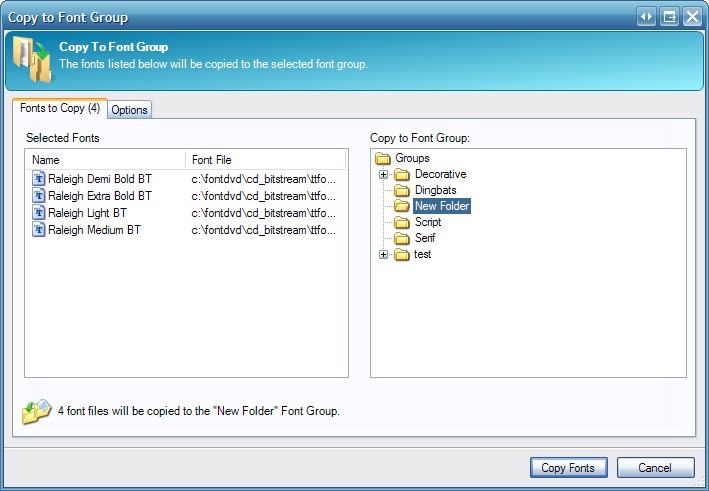Click the Raleigh Light BT font icon
Screen dimensions: 709x491
coord(39,212)
